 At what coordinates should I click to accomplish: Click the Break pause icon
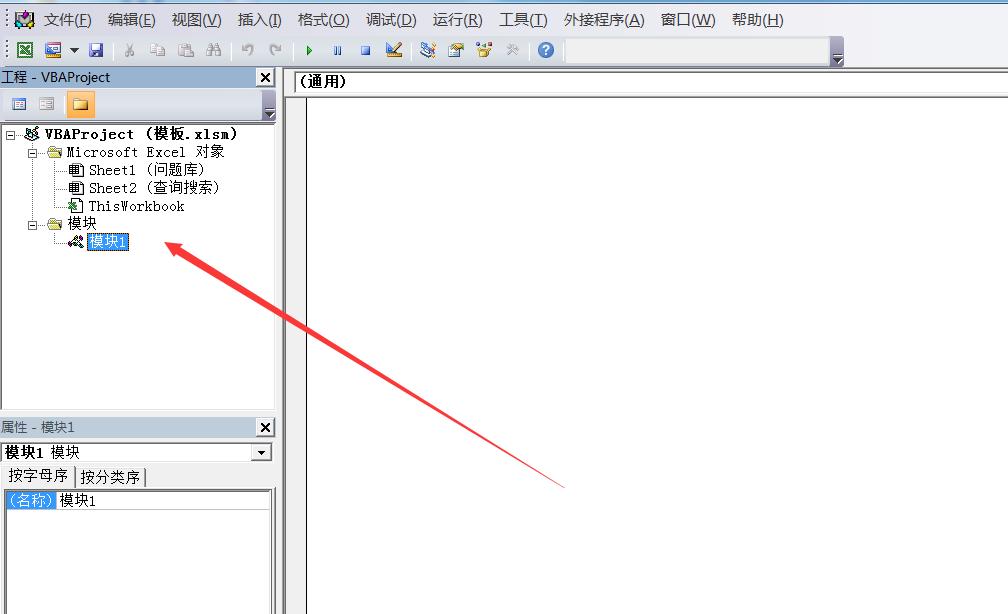pyautogui.click(x=338, y=50)
